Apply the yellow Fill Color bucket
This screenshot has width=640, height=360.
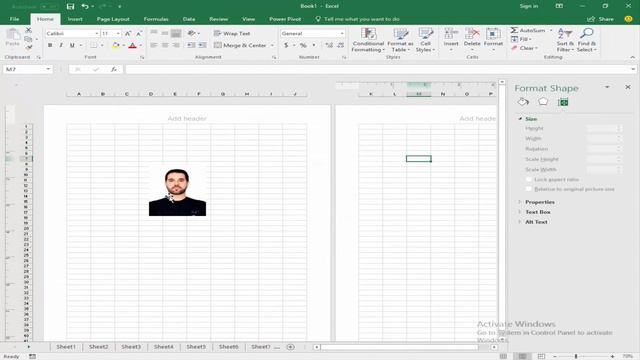click(116, 45)
